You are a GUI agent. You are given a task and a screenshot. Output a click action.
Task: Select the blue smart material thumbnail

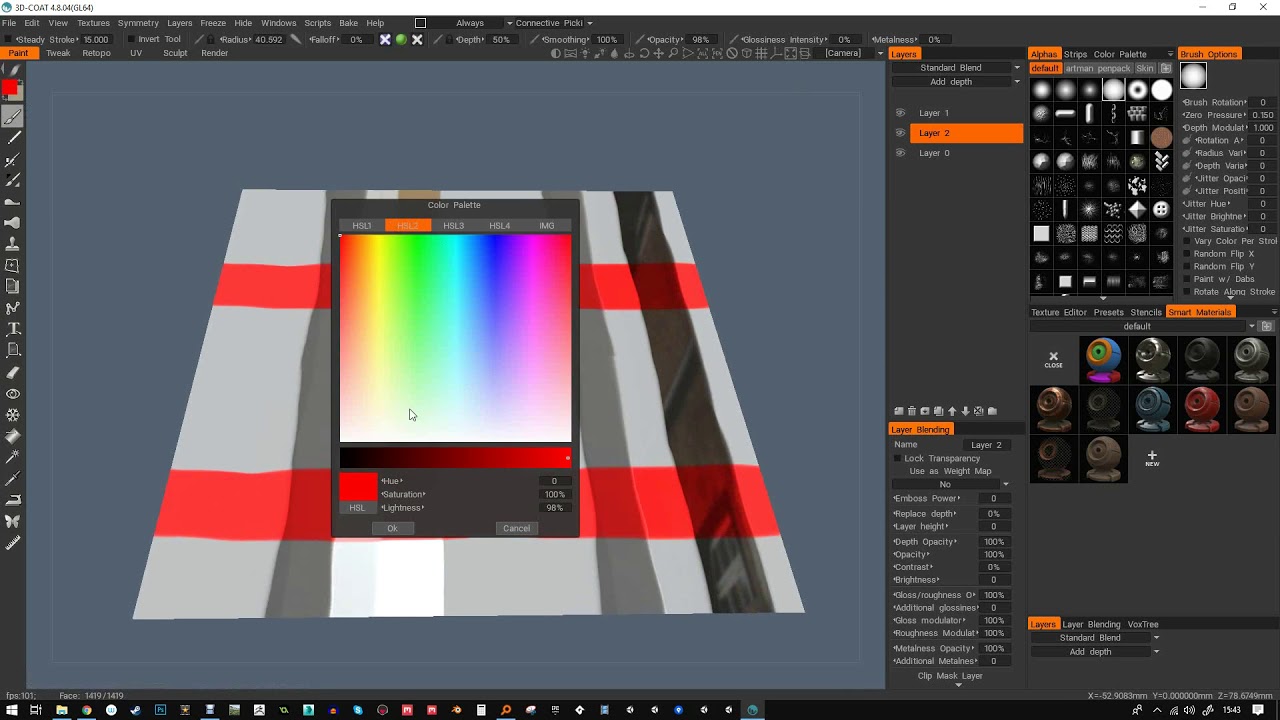point(1152,409)
